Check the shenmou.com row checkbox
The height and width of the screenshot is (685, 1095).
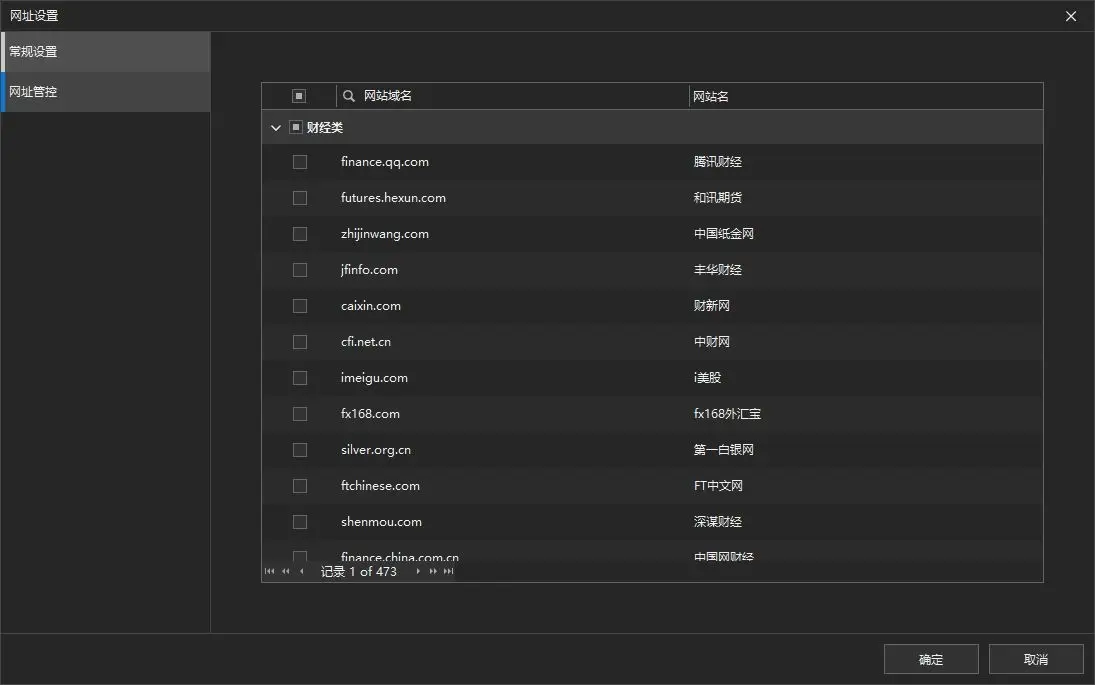point(300,522)
